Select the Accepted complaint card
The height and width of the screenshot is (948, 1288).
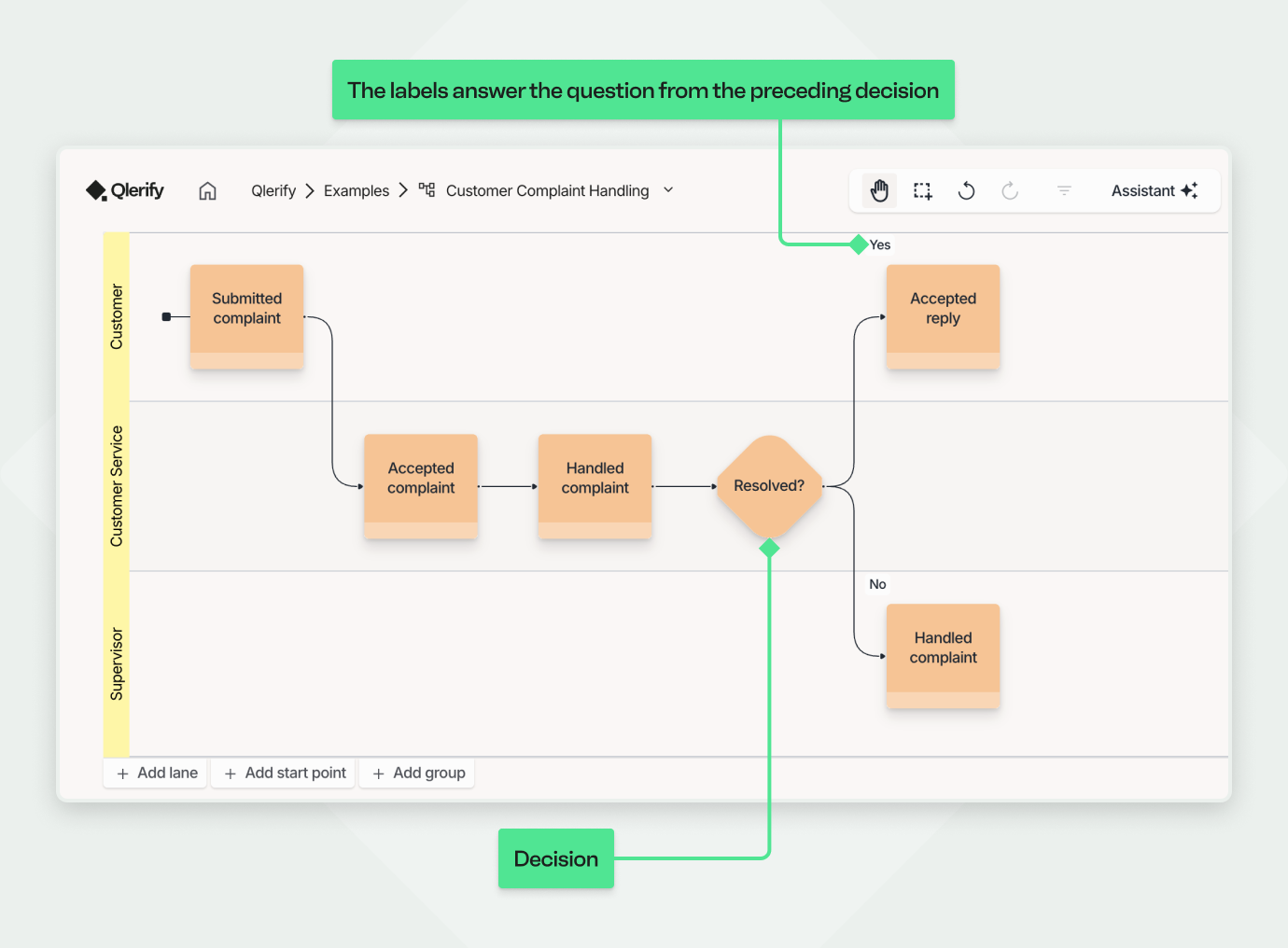point(421,486)
